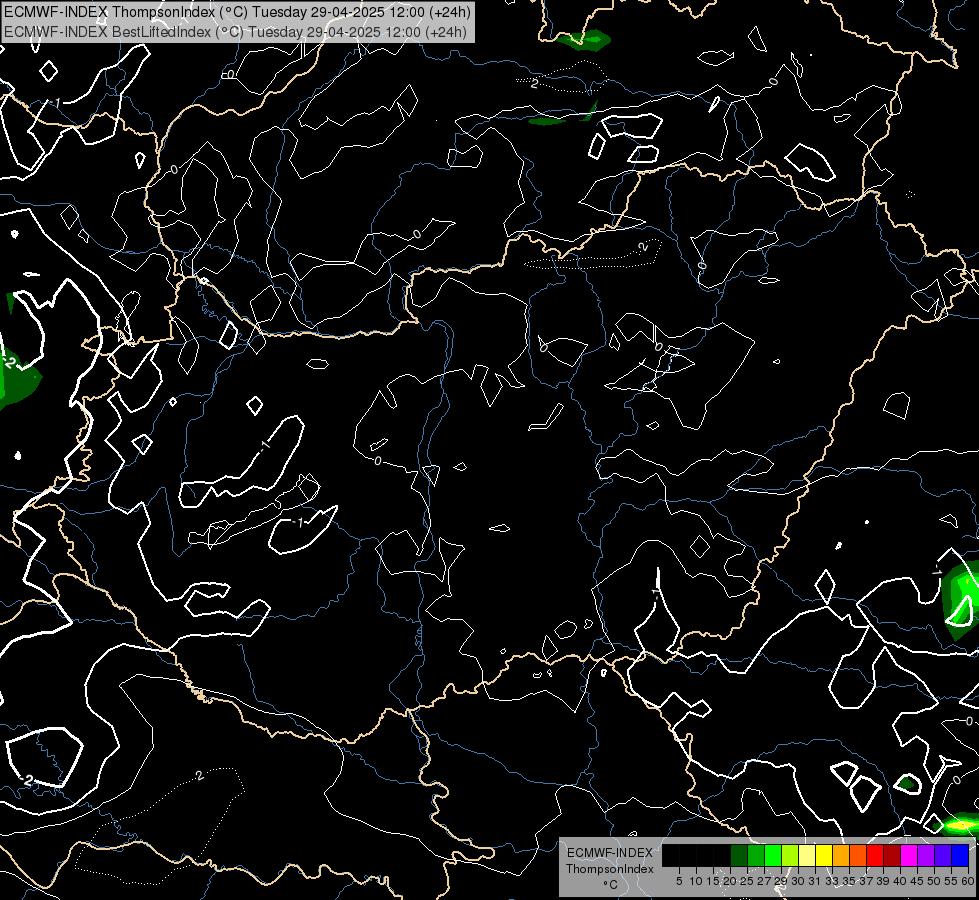Click the legend tick value 5
The image size is (979, 900).
pos(679,881)
